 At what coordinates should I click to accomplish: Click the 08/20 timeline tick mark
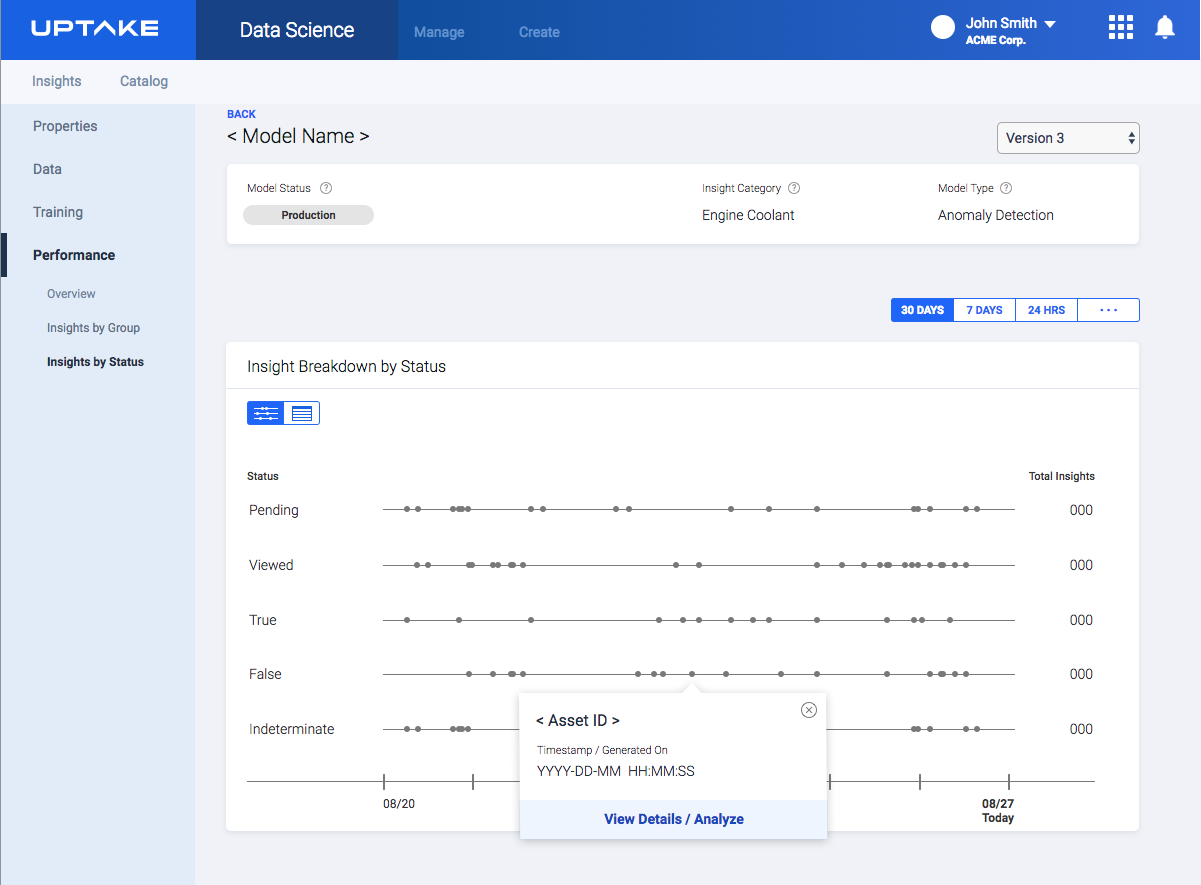pyautogui.click(x=384, y=781)
